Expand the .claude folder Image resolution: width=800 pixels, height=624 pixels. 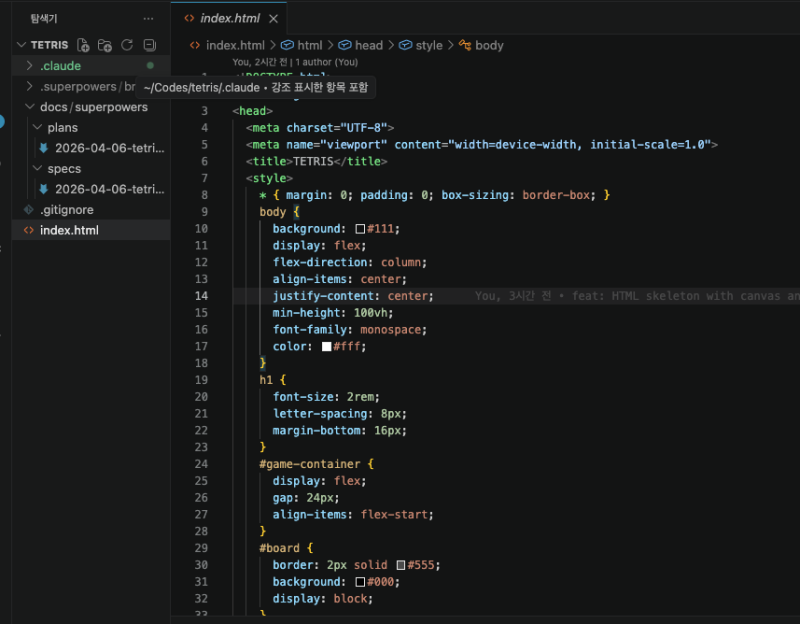click(60, 66)
